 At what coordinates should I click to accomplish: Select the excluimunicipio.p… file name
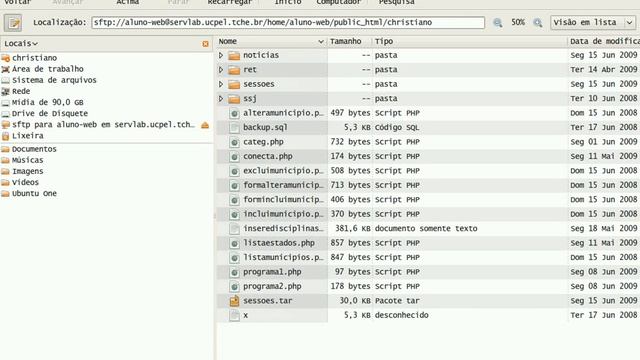283,171
